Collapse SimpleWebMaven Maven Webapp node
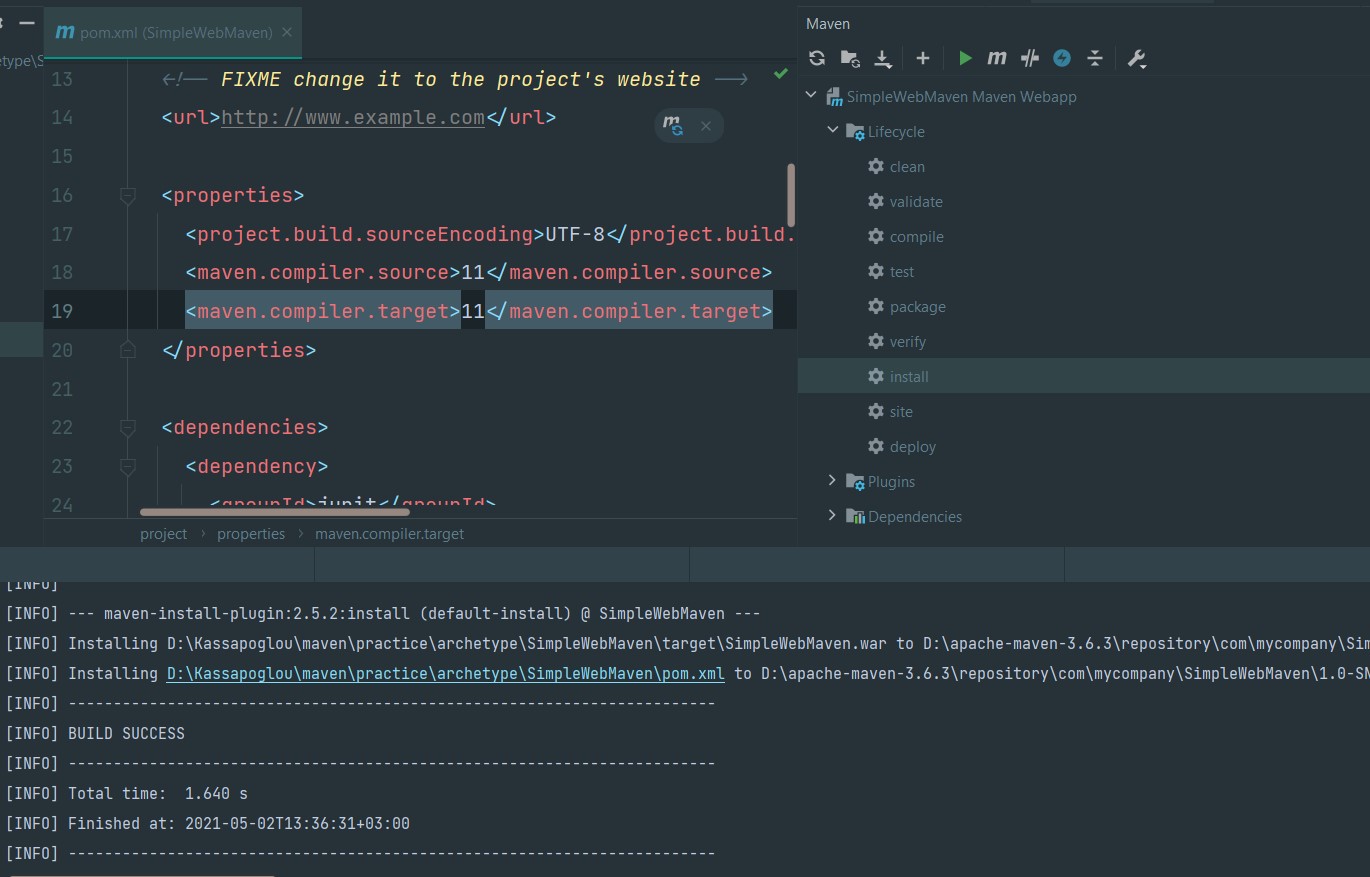The width and height of the screenshot is (1370, 877). click(811, 96)
